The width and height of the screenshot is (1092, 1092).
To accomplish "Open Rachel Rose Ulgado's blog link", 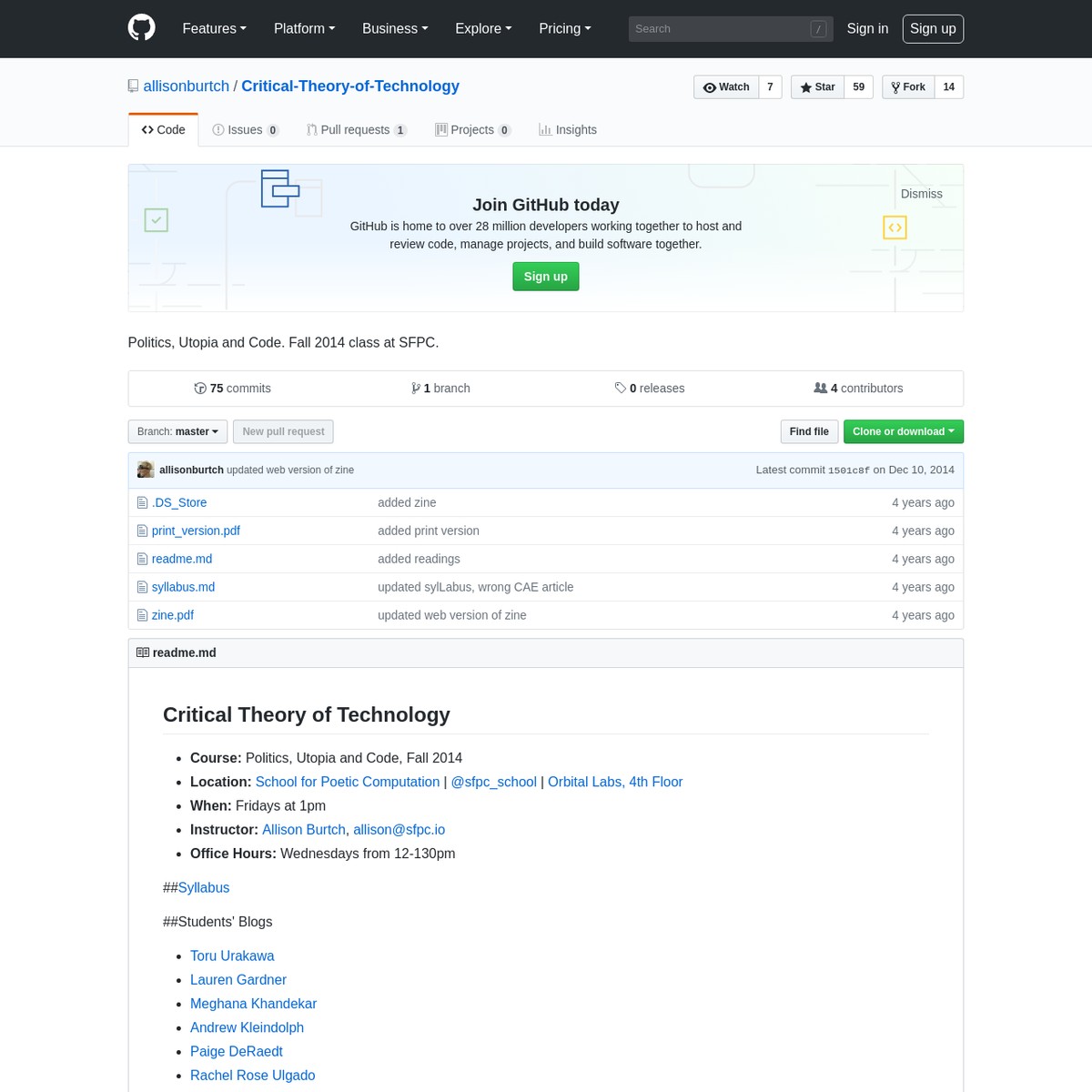I will (x=253, y=1076).
